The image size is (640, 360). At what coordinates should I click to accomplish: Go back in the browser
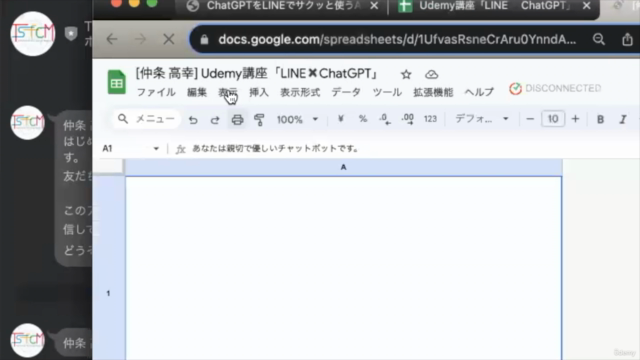pos(112,39)
